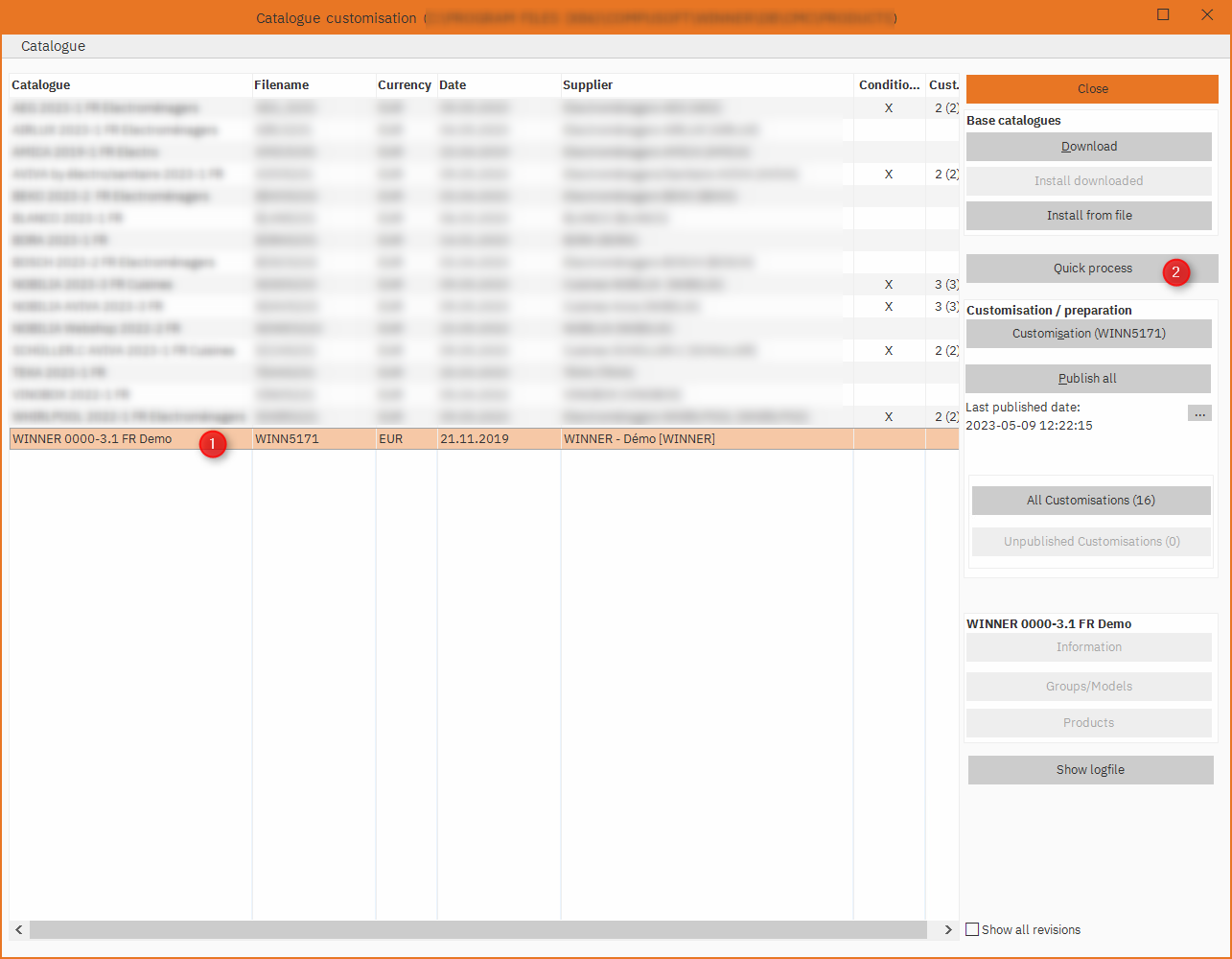This screenshot has width=1232, height=959.
Task: Open the Catalogue menu
Action: coord(53,46)
